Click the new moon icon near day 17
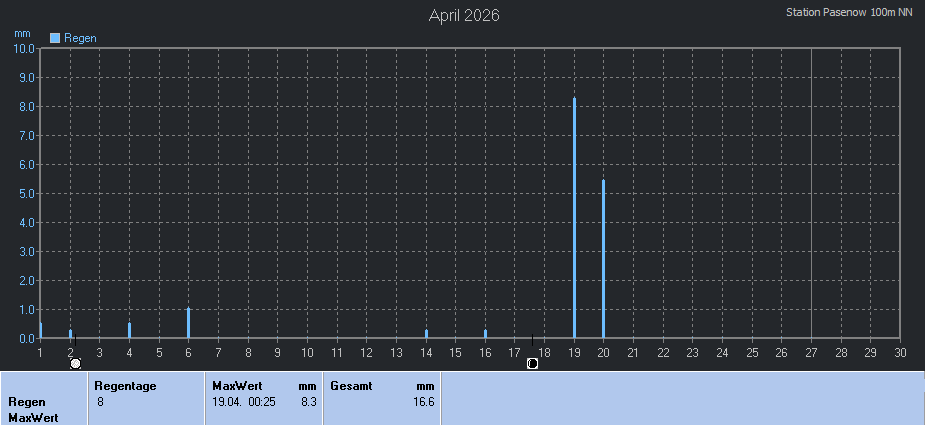This screenshot has width=925, height=425. point(532,364)
